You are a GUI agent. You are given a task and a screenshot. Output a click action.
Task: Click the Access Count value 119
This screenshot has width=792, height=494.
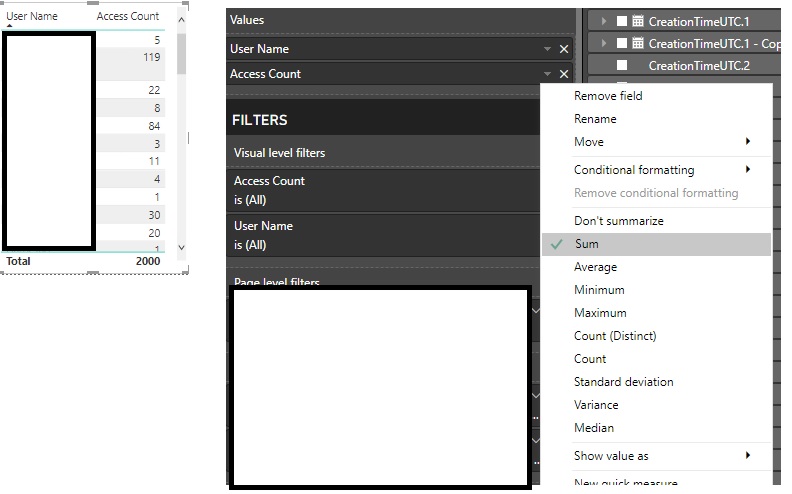(x=152, y=57)
